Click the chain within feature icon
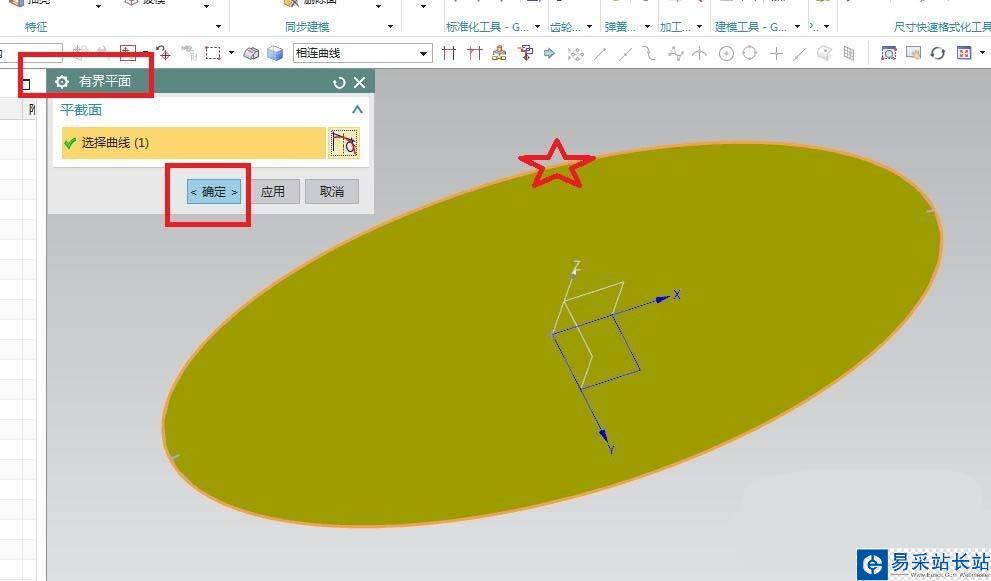 point(499,53)
